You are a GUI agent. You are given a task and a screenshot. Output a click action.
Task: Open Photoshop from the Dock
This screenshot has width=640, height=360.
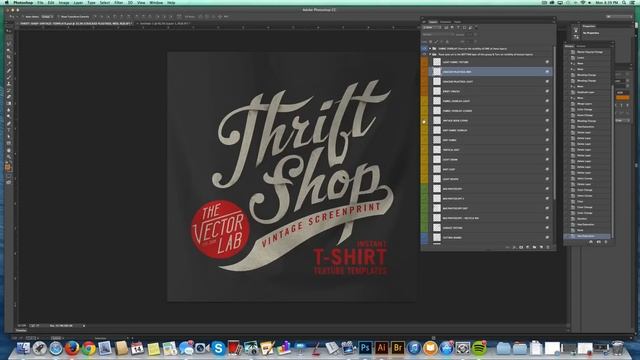pyautogui.click(x=365, y=348)
